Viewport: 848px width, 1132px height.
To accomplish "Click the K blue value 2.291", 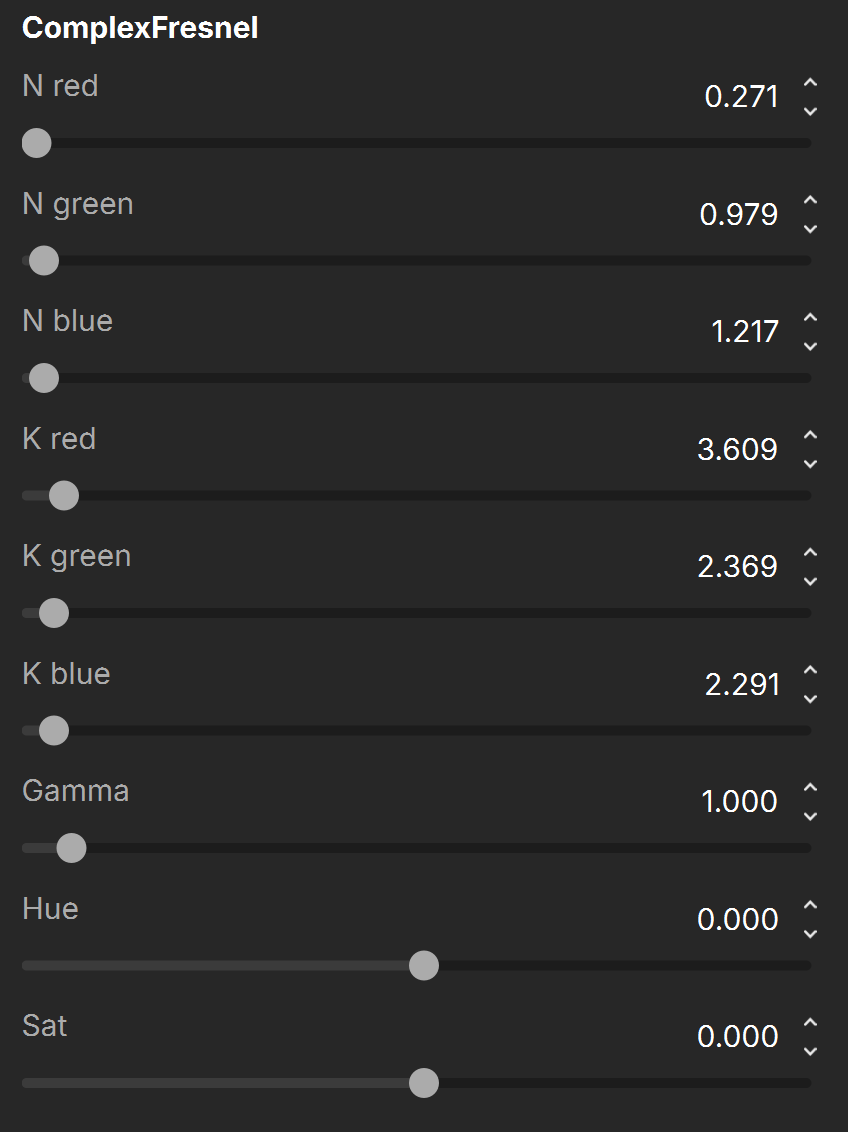I will click(x=742, y=684).
